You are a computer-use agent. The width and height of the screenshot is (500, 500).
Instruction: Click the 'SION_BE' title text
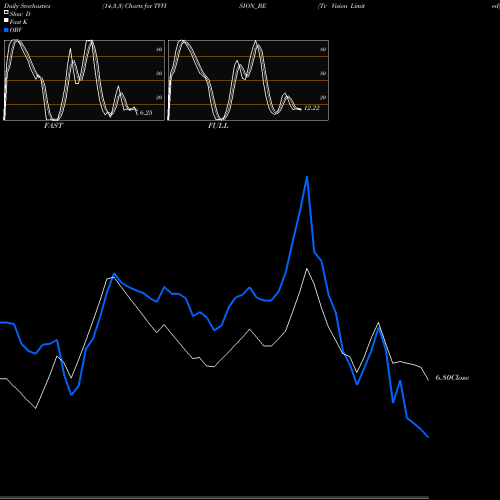253,6
